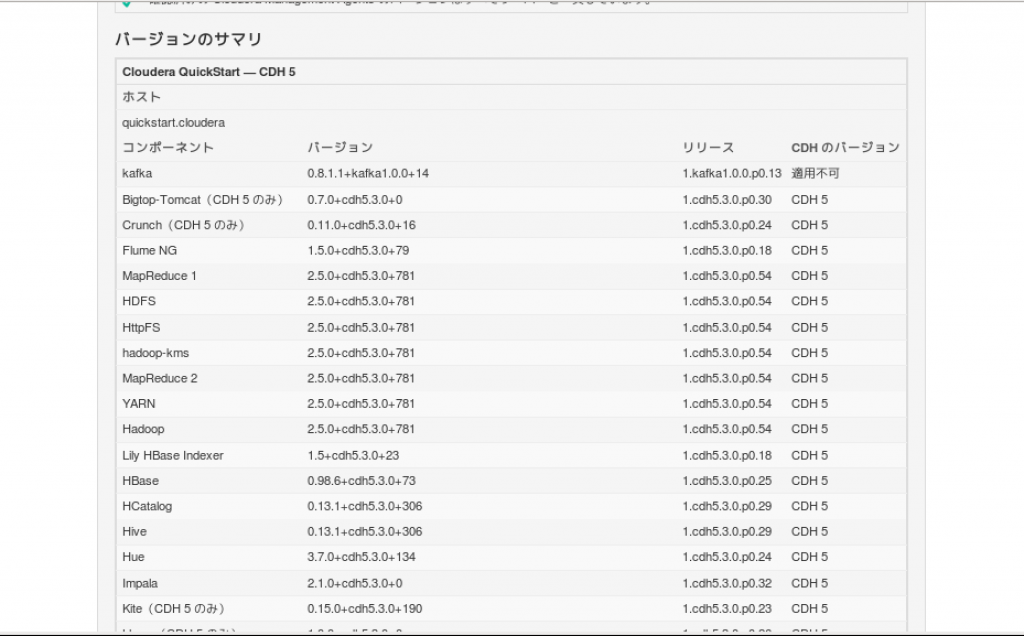Viewport: 1024px width, 636px height.
Task: Click version 0.11.0+cdh5.3.0+16
Action: tap(362, 225)
